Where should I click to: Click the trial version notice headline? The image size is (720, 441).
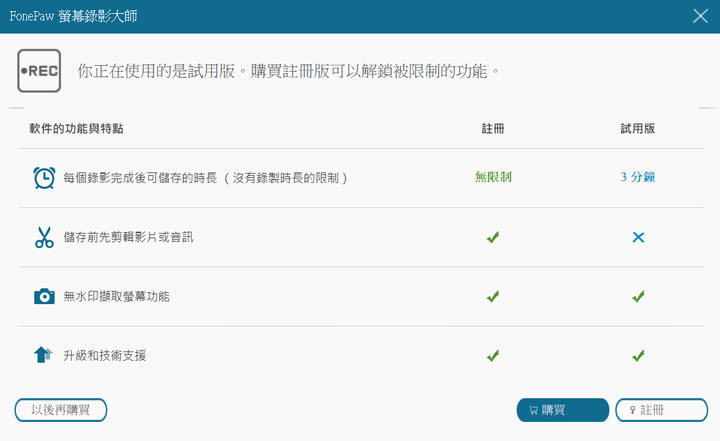pos(289,71)
